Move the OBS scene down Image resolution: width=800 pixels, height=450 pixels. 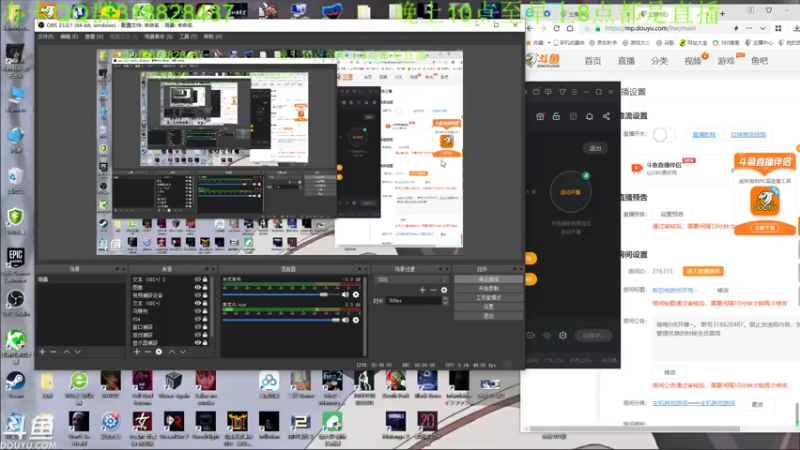(78, 352)
